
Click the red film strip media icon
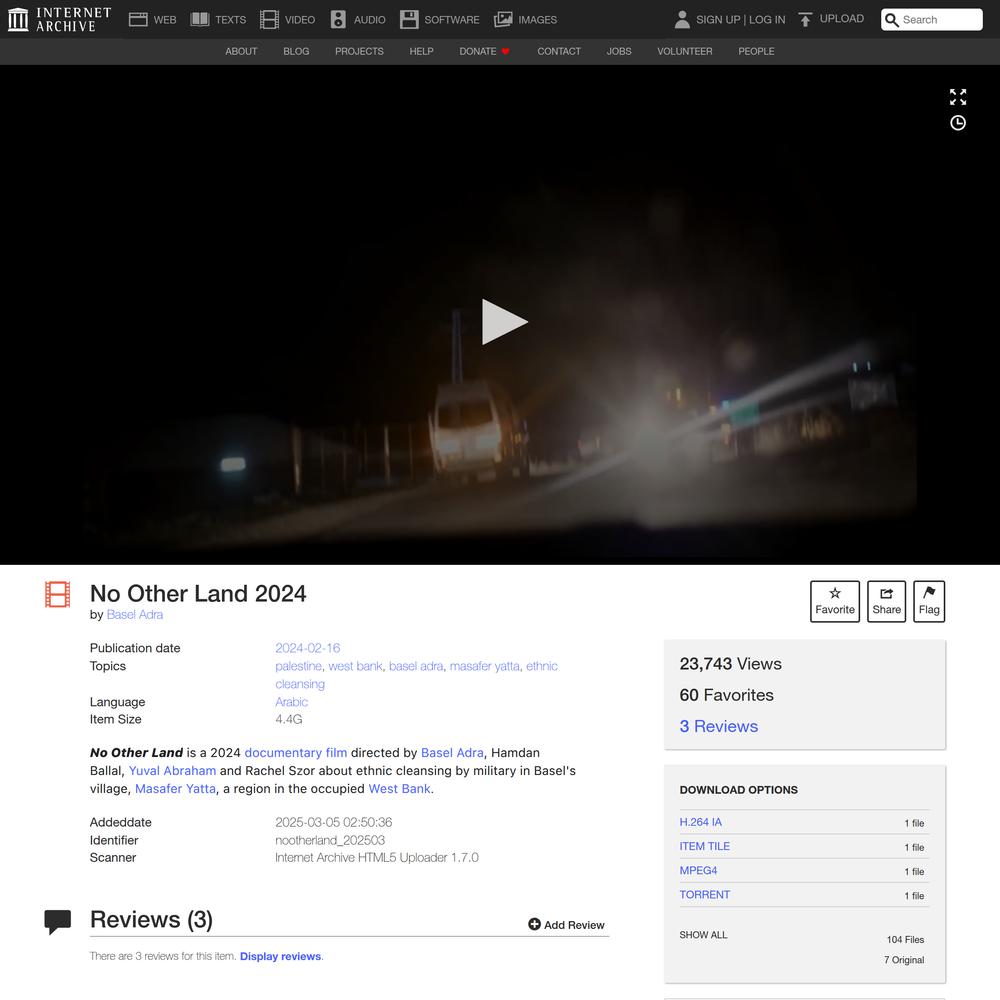57,594
